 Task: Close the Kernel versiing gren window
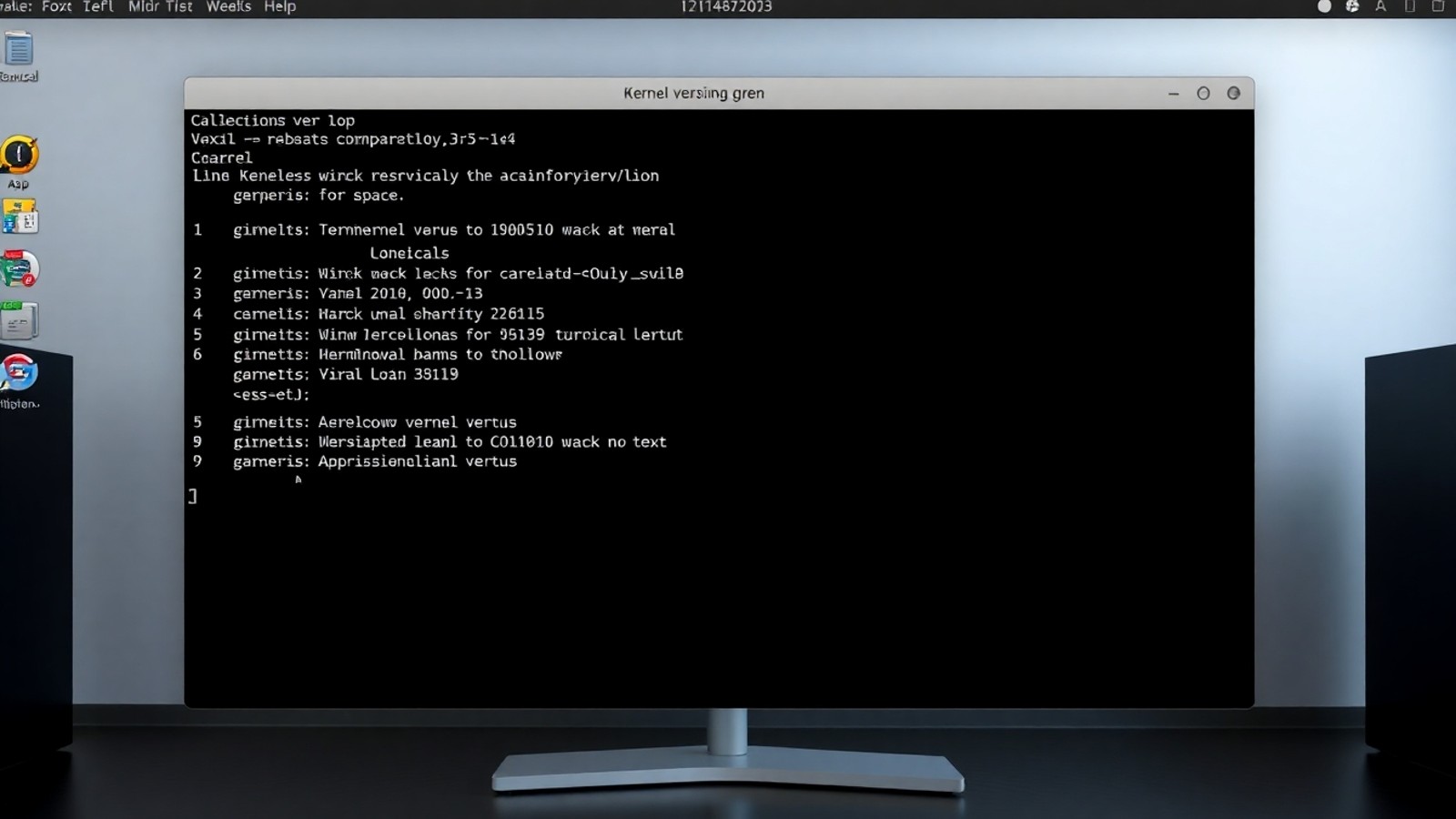tap(1233, 93)
